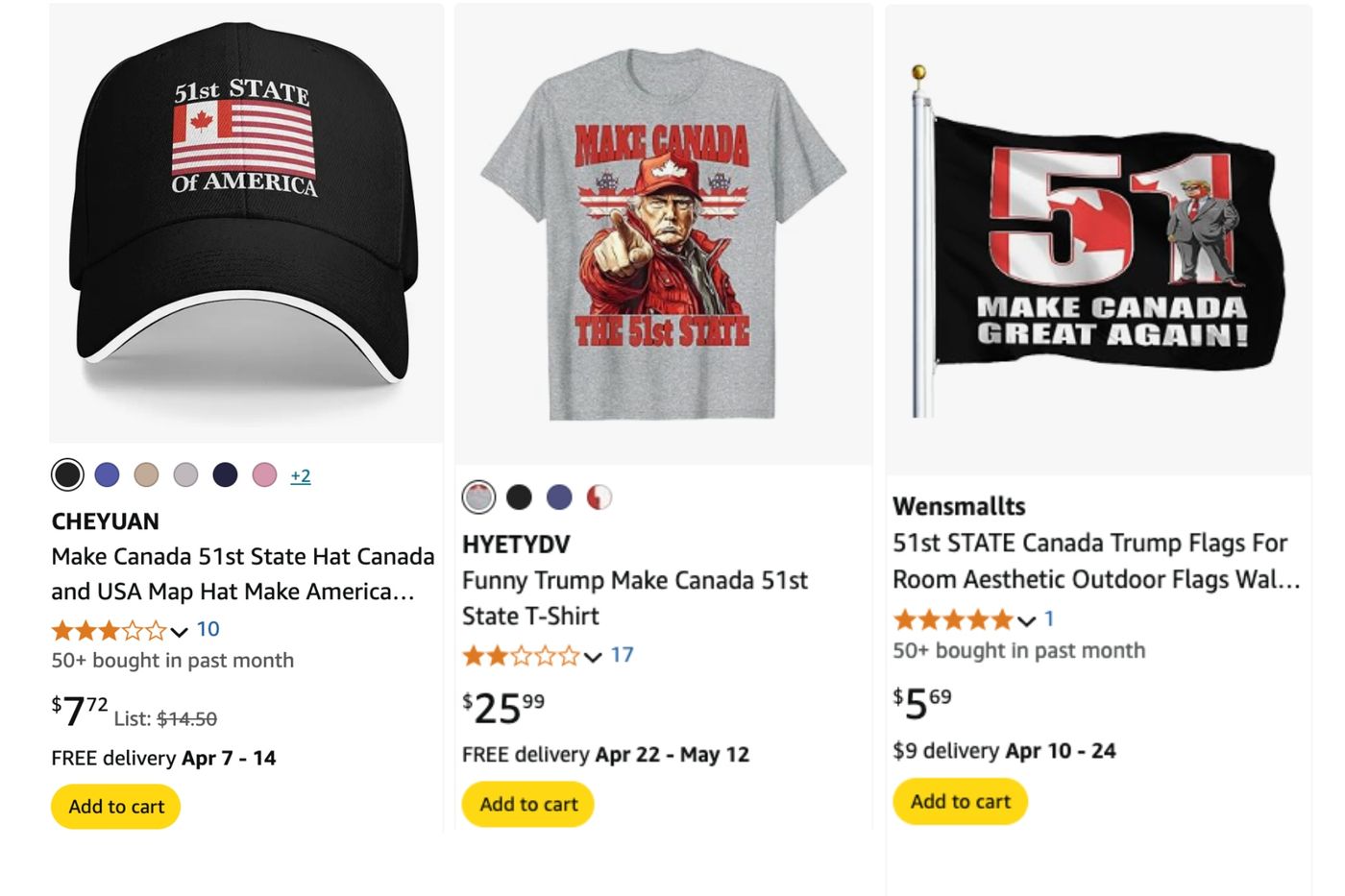The width and height of the screenshot is (1345, 896).
Task: Select the blue t-shirt color swatch
Action: (x=558, y=496)
